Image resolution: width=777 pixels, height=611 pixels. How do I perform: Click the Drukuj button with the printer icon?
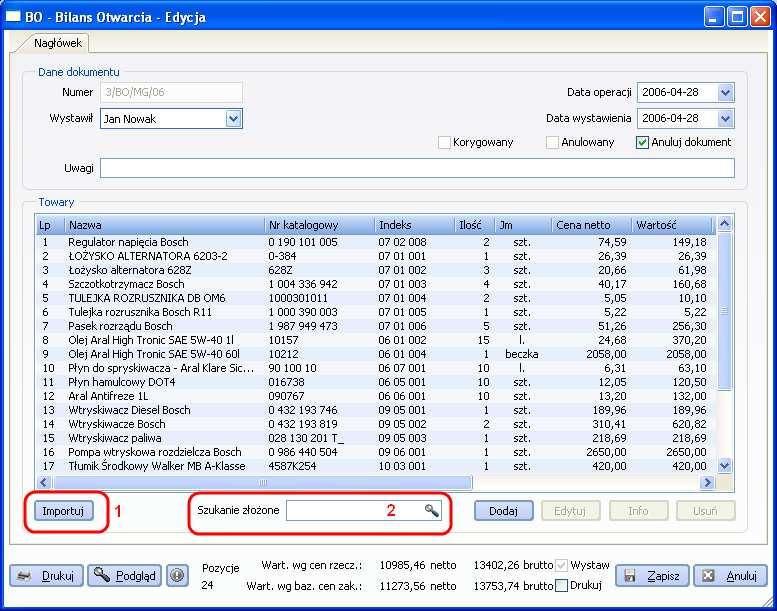coord(46,575)
